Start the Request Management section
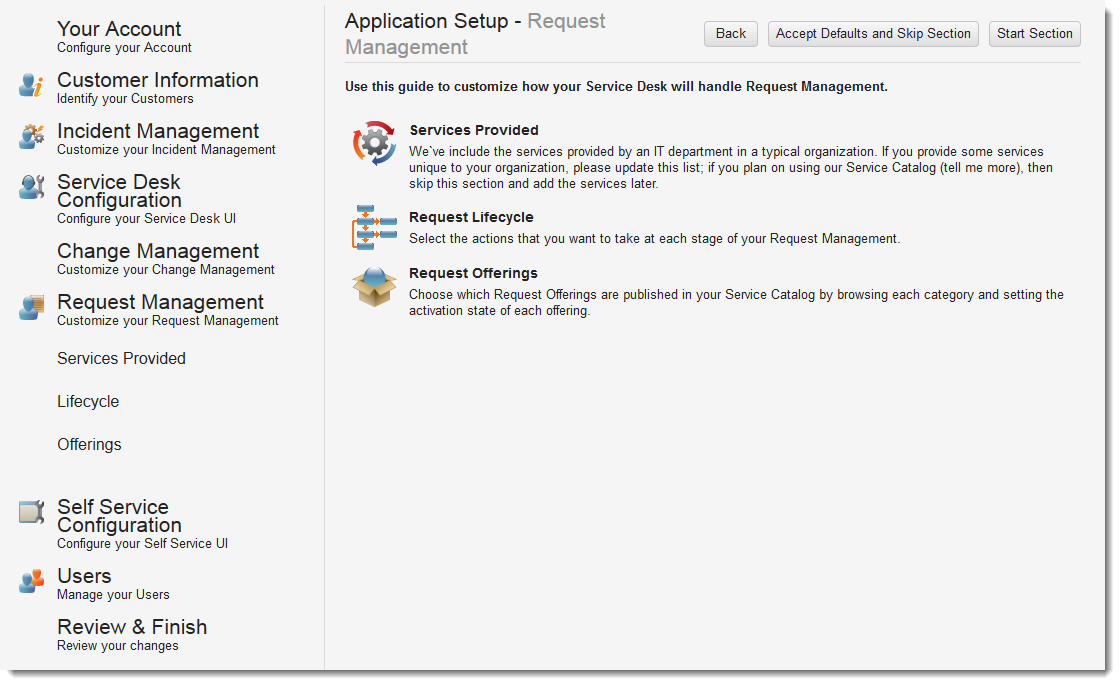1120x685 pixels. (x=1034, y=33)
